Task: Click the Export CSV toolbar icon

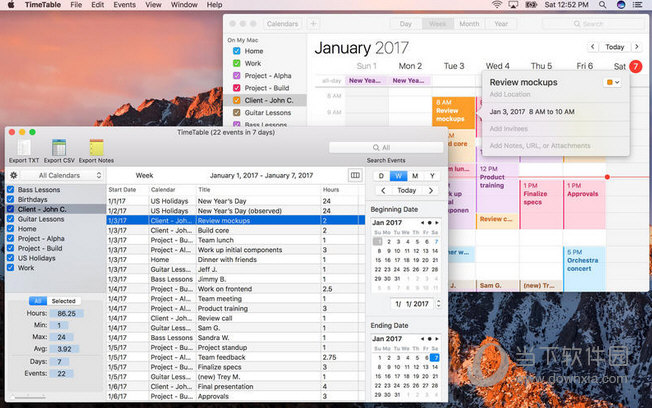Action: (59, 147)
